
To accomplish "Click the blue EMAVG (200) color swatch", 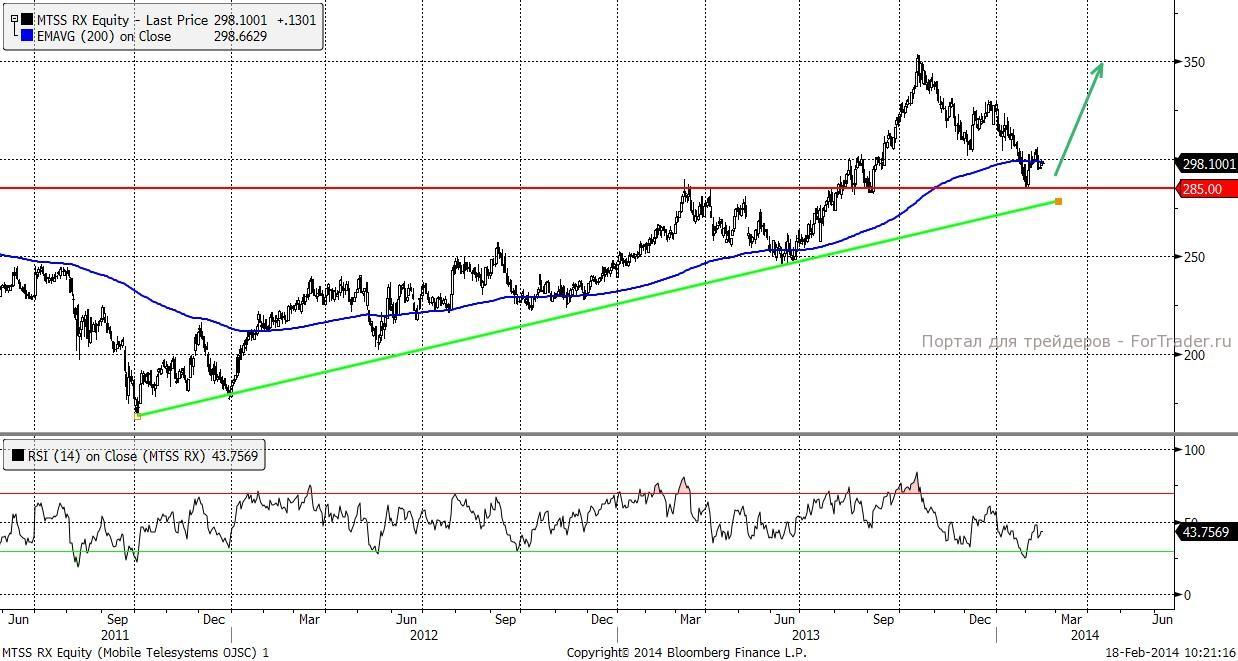I will point(27,36).
